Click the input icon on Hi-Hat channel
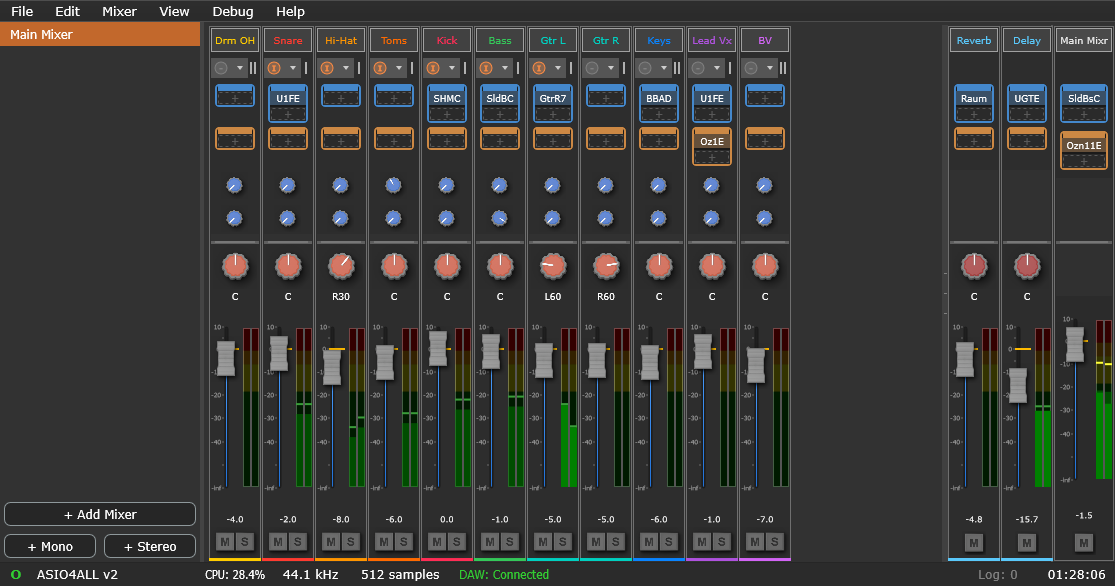The image size is (1115, 586). pyautogui.click(x=327, y=68)
